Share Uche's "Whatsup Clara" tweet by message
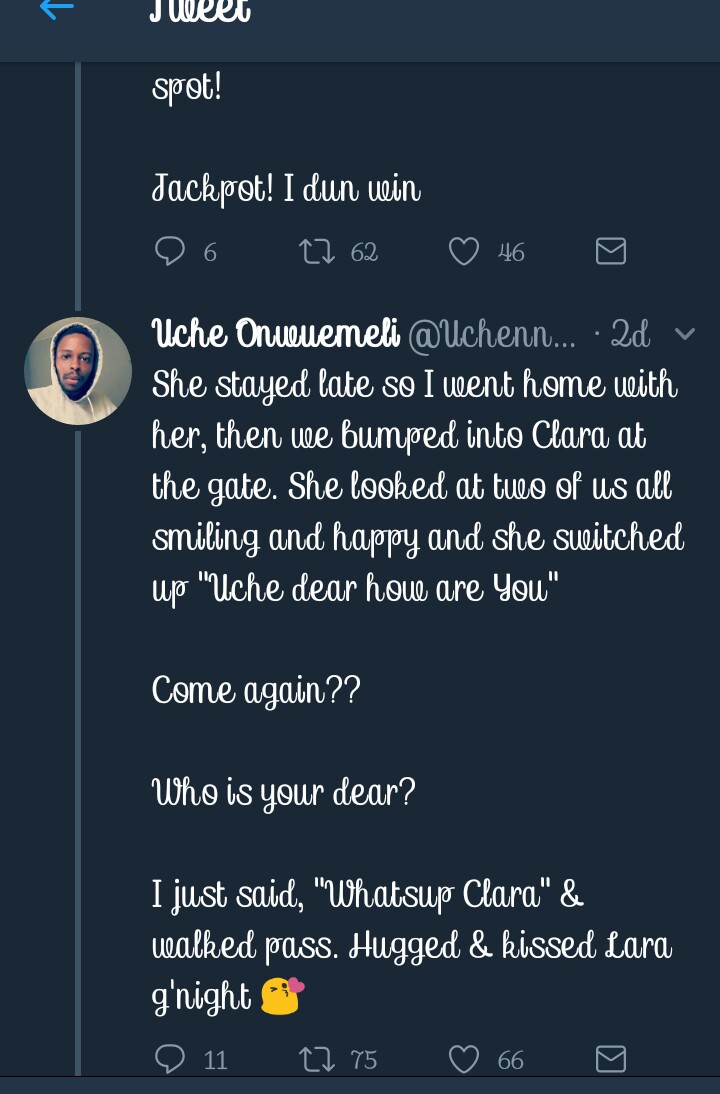720x1094 pixels. tap(610, 1059)
